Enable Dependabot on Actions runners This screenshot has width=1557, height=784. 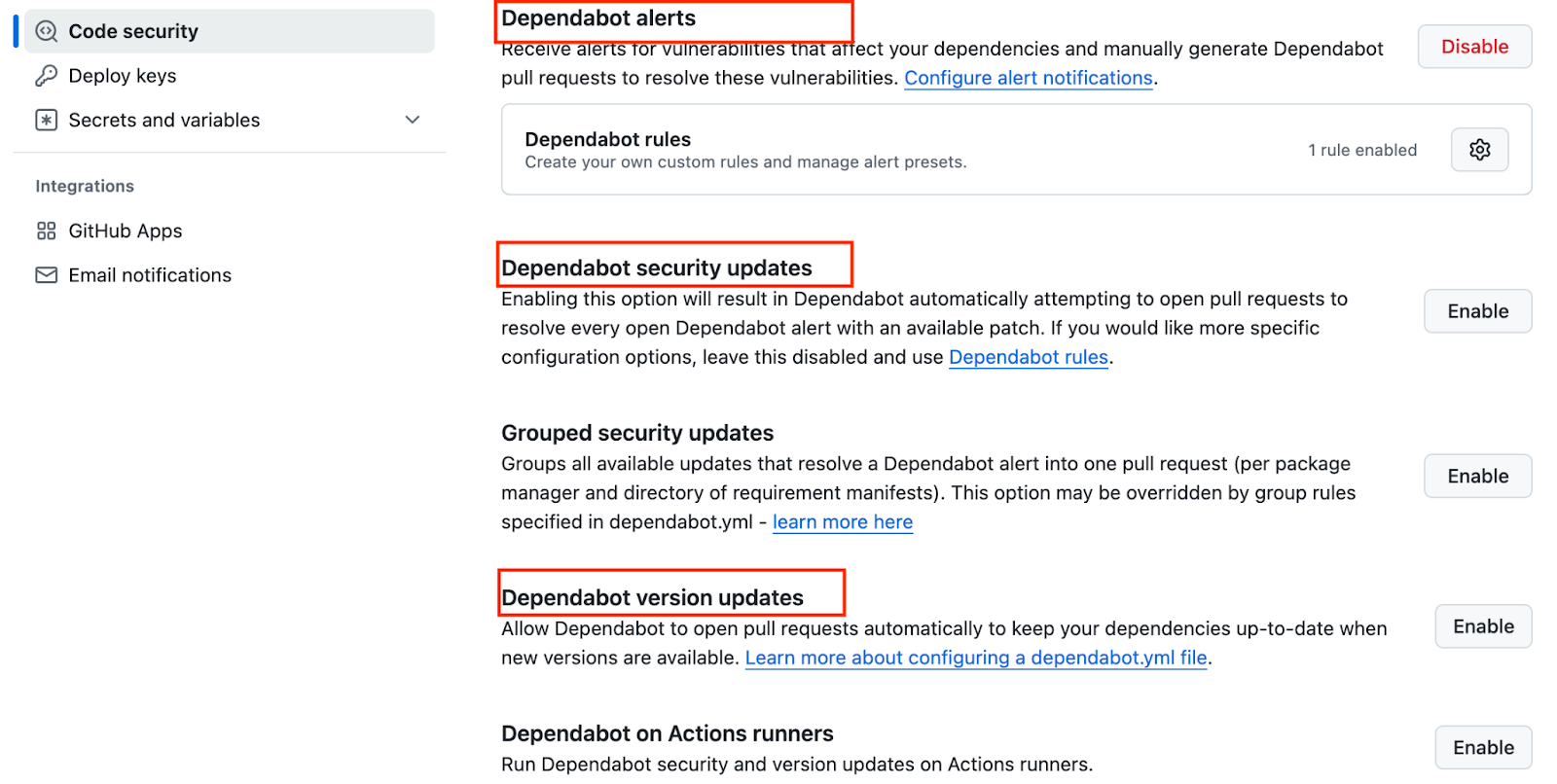point(1483,746)
